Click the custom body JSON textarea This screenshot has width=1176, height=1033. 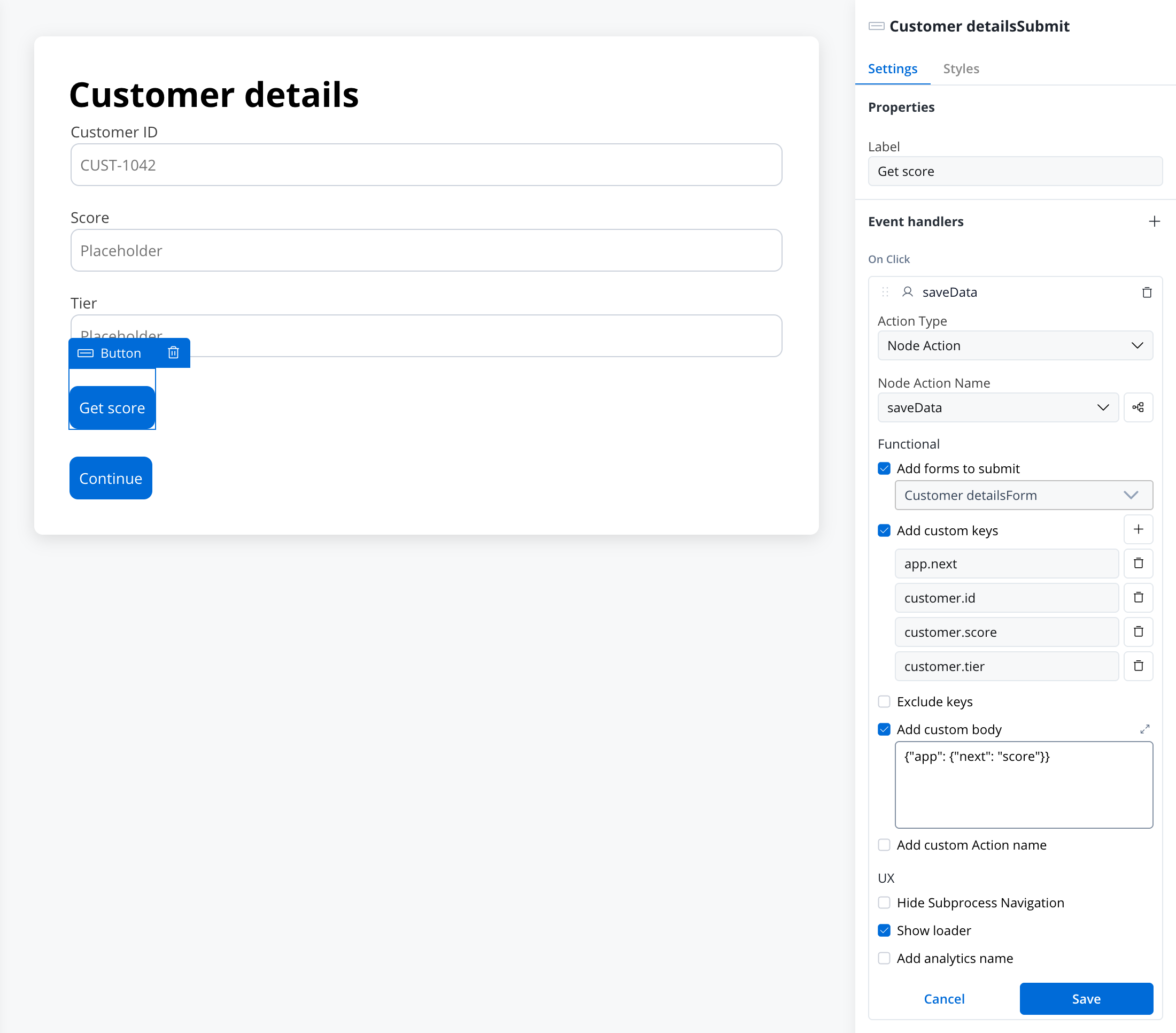click(1024, 785)
